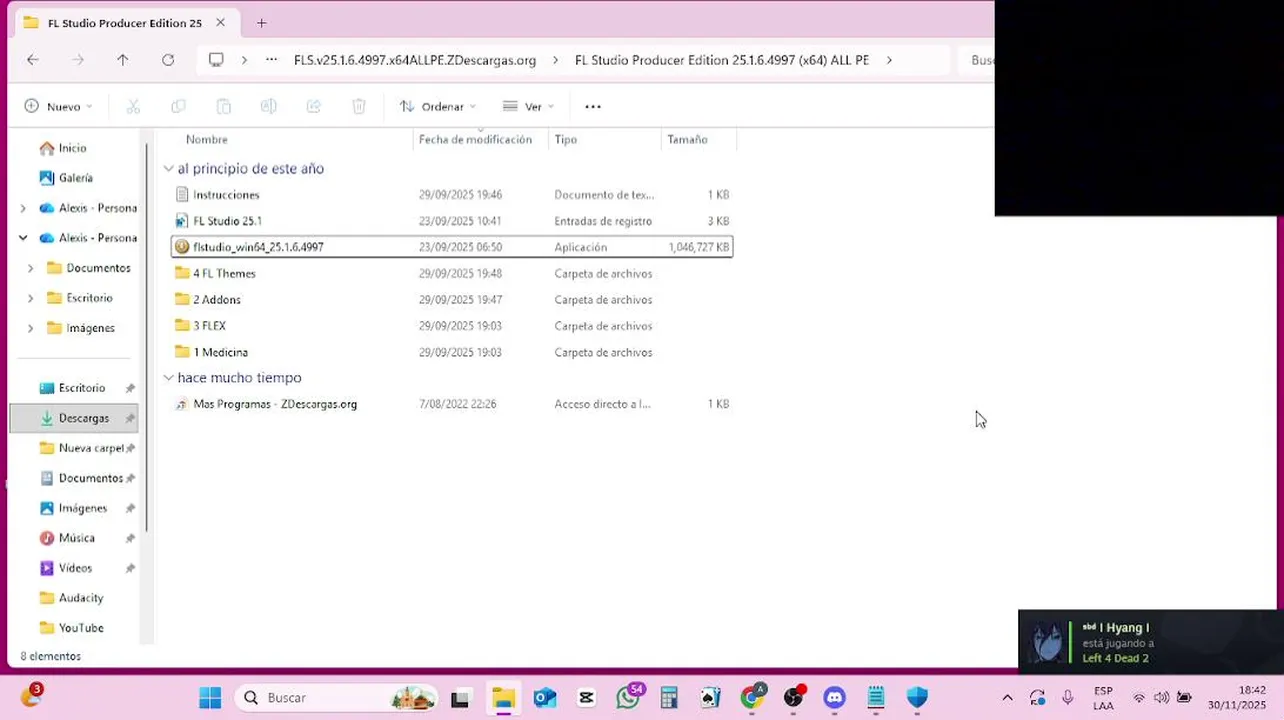
Task: Open the See more three-dots toolbar menu
Action: coord(593,106)
